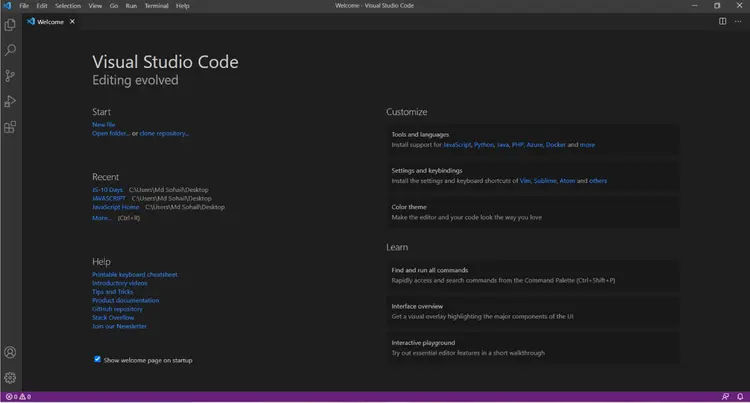The width and height of the screenshot is (750, 403).
Task: Click the VS Code logo in title bar
Action: point(7,6)
